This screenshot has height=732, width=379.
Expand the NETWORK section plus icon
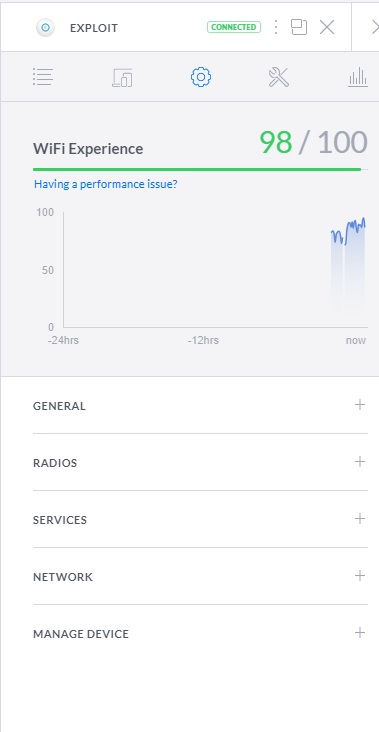coord(359,575)
